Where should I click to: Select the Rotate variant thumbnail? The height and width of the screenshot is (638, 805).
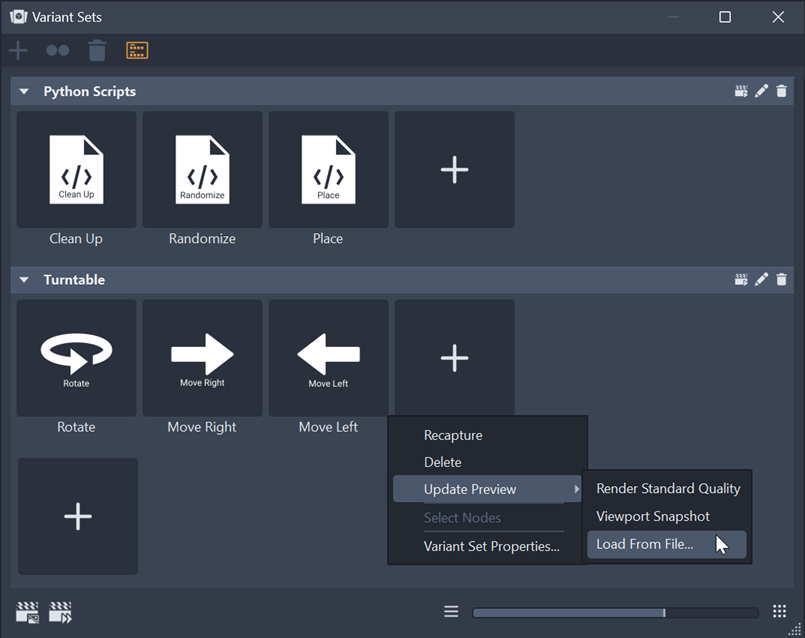click(76, 358)
